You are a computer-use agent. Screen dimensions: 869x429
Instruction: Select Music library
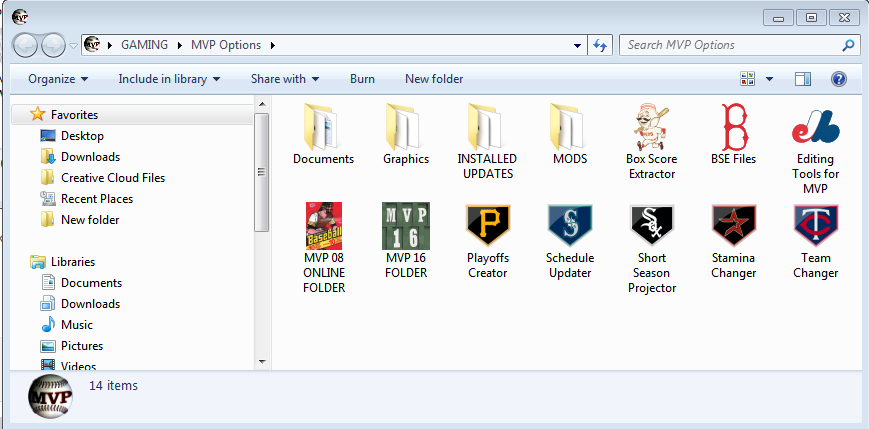click(x=76, y=325)
